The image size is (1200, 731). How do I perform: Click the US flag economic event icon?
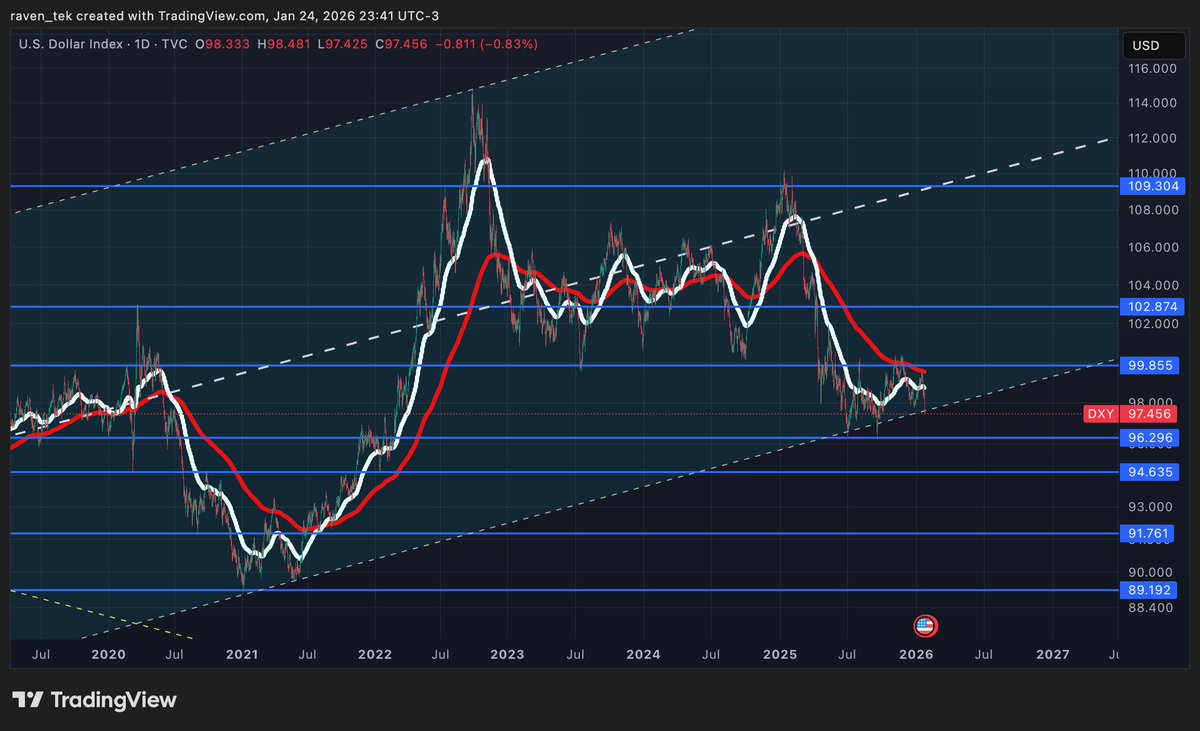925,626
